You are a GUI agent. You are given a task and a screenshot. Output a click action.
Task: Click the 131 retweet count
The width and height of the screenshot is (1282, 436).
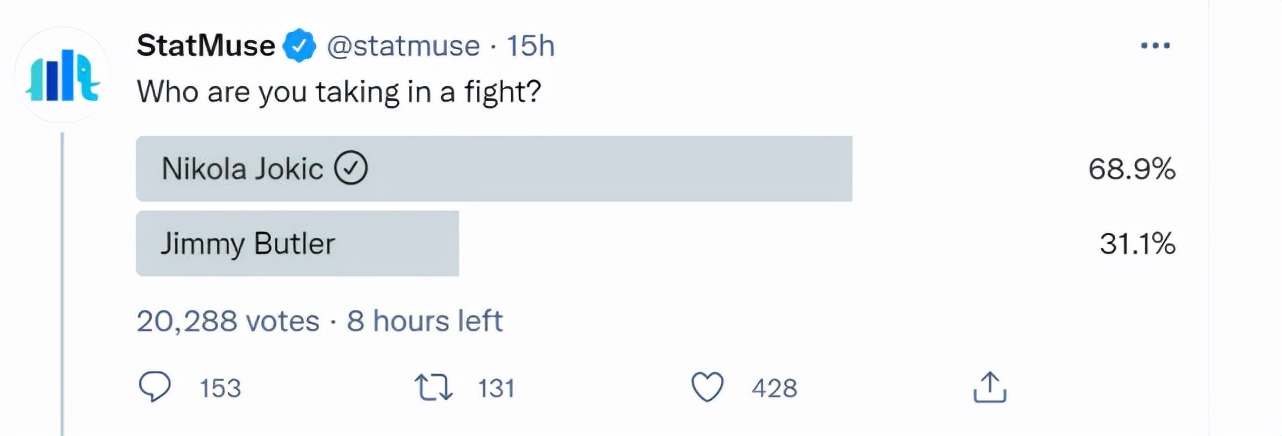[496, 388]
